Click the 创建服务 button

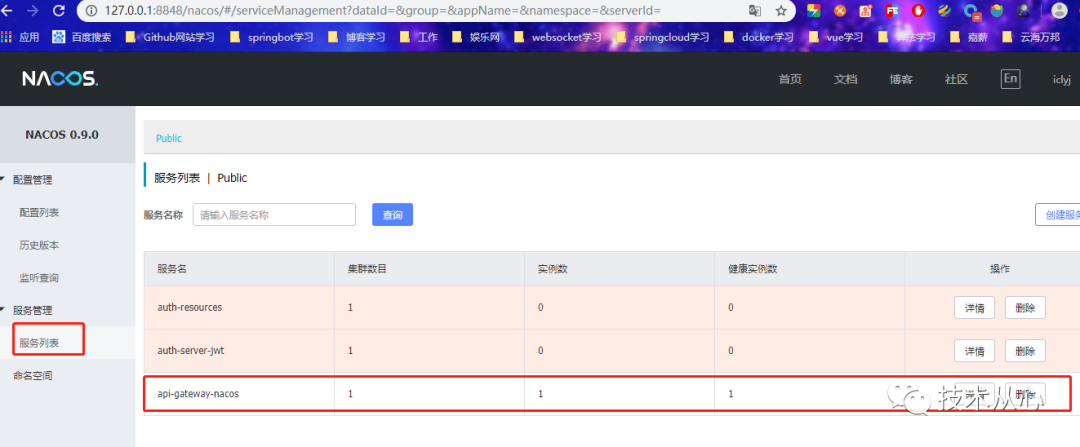click(x=1058, y=215)
